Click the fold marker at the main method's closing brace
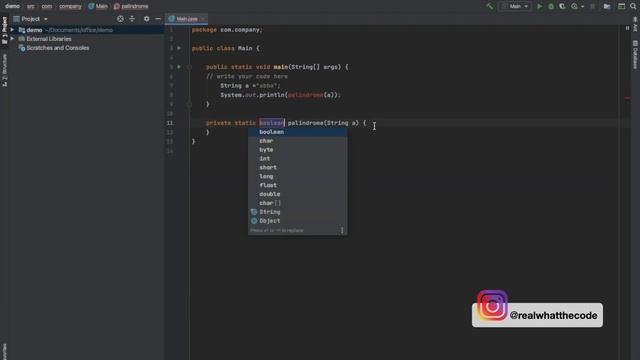Image resolution: width=640 pixels, height=360 pixels. click(189, 104)
